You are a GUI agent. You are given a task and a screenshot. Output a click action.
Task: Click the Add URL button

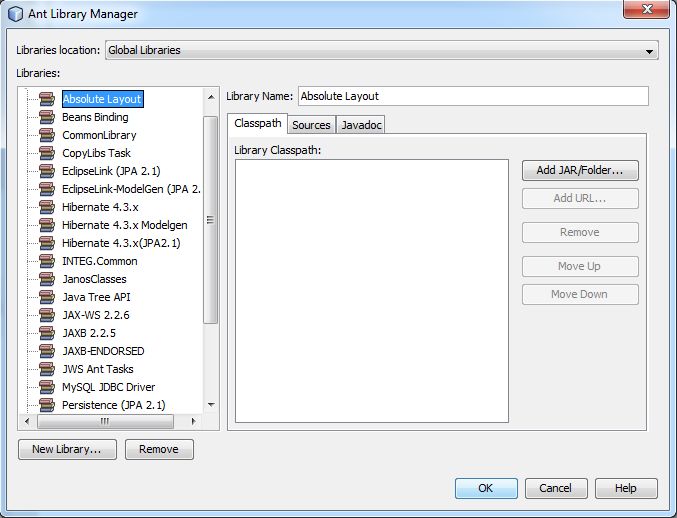point(580,199)
